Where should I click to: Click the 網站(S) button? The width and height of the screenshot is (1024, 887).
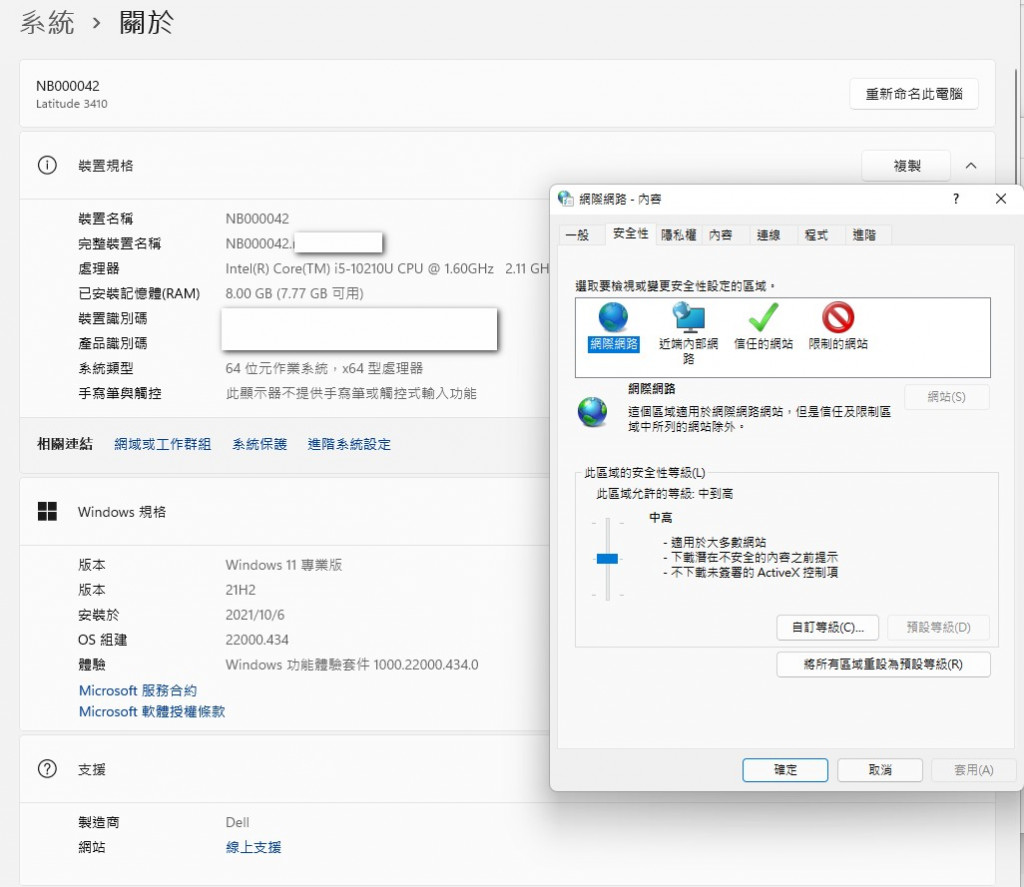[946, 397]
